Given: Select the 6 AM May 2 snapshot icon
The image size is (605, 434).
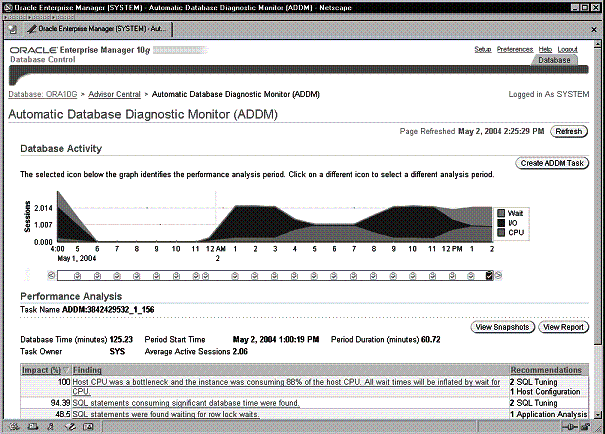Looking at the screenshot, I should tap(334, 276).
